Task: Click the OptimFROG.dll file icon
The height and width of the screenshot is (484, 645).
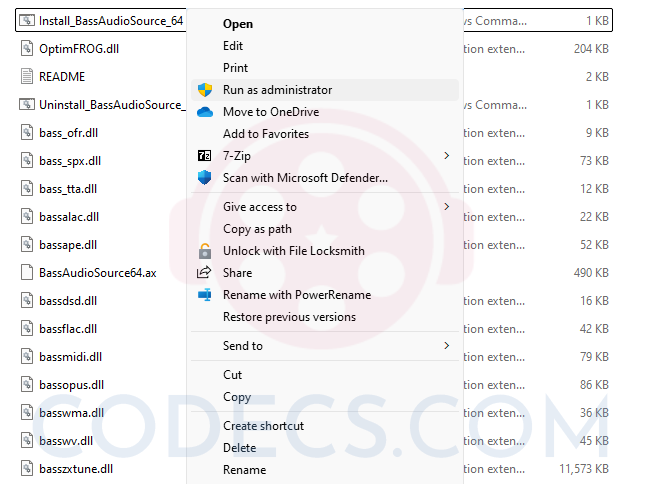Action: [27, 49]
